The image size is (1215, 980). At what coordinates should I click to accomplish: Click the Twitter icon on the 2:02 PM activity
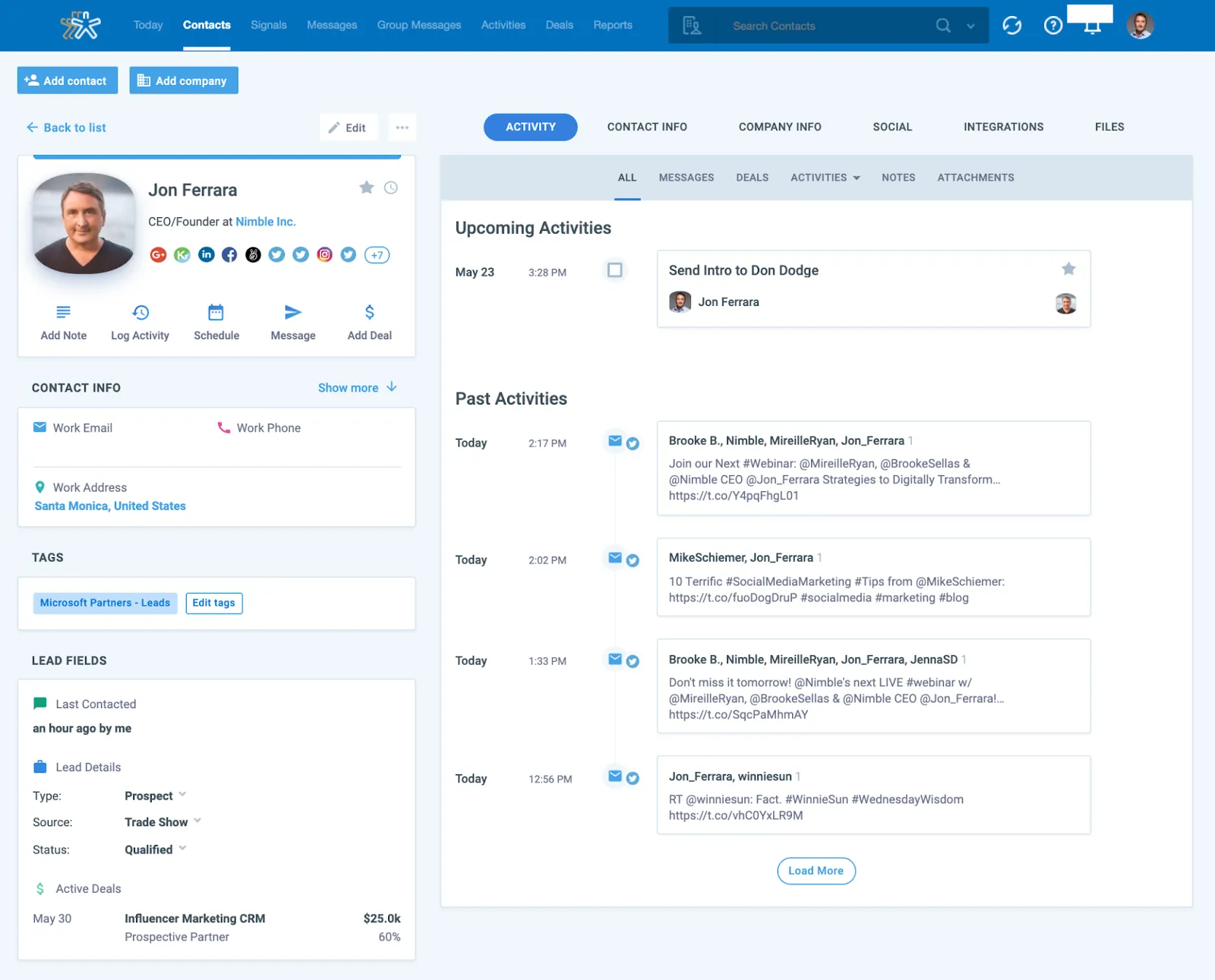coord(633,561)
